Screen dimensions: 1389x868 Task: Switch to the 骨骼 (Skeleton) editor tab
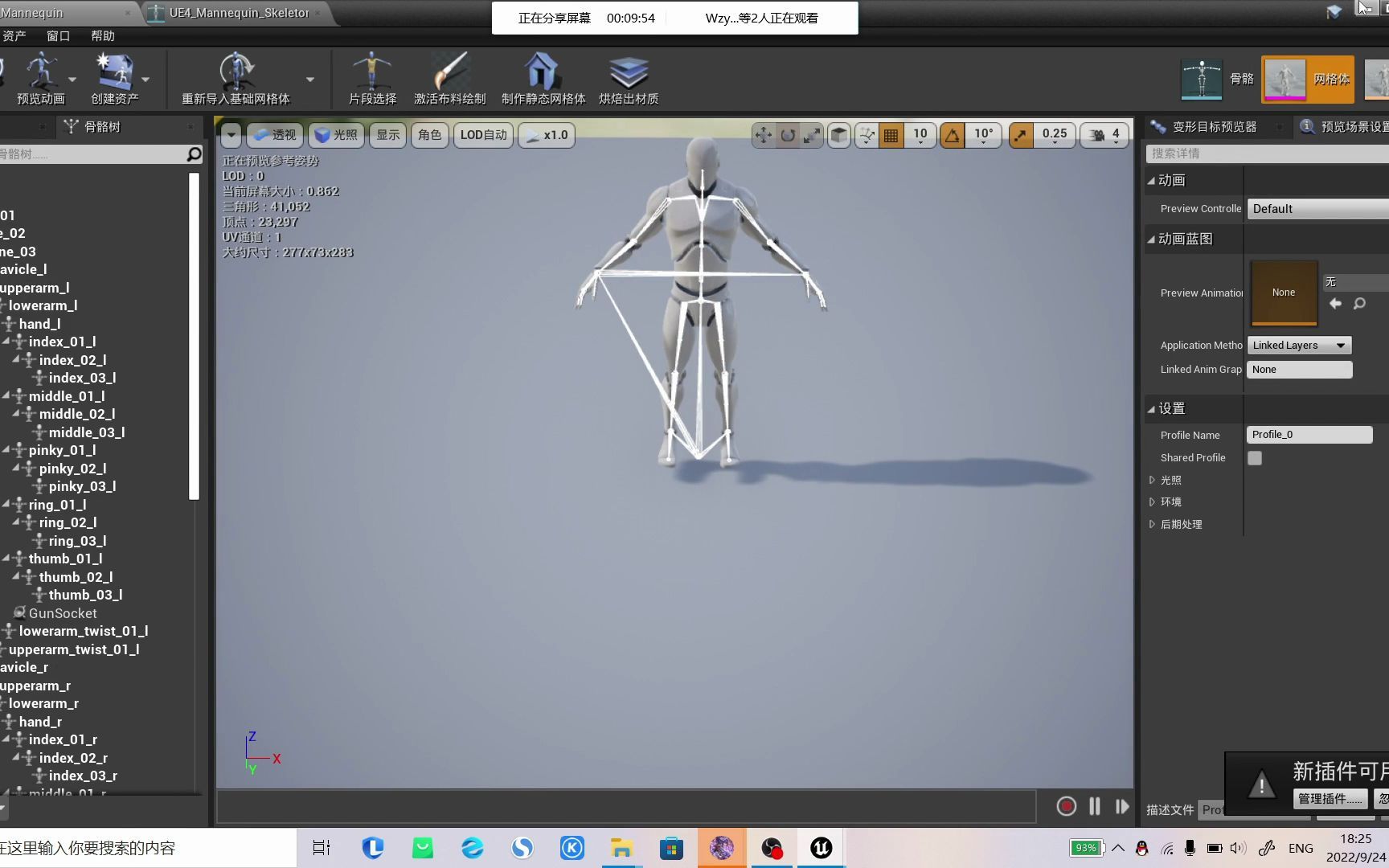(1216, 78)
